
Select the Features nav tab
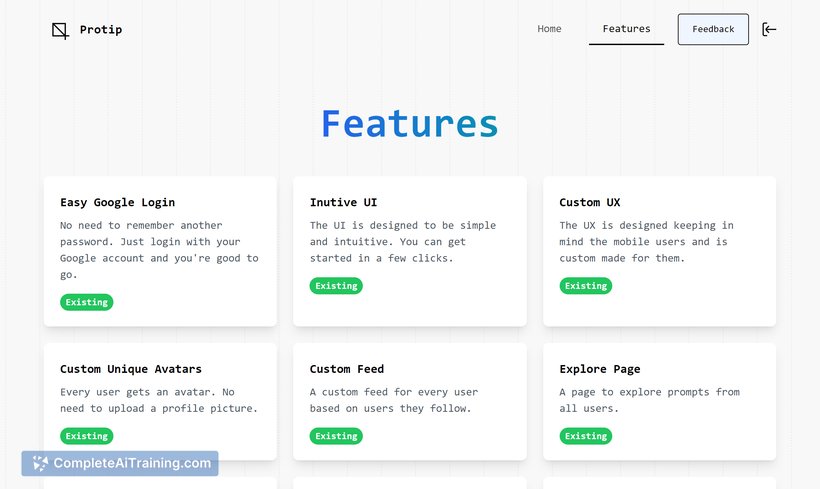point(626,29)
